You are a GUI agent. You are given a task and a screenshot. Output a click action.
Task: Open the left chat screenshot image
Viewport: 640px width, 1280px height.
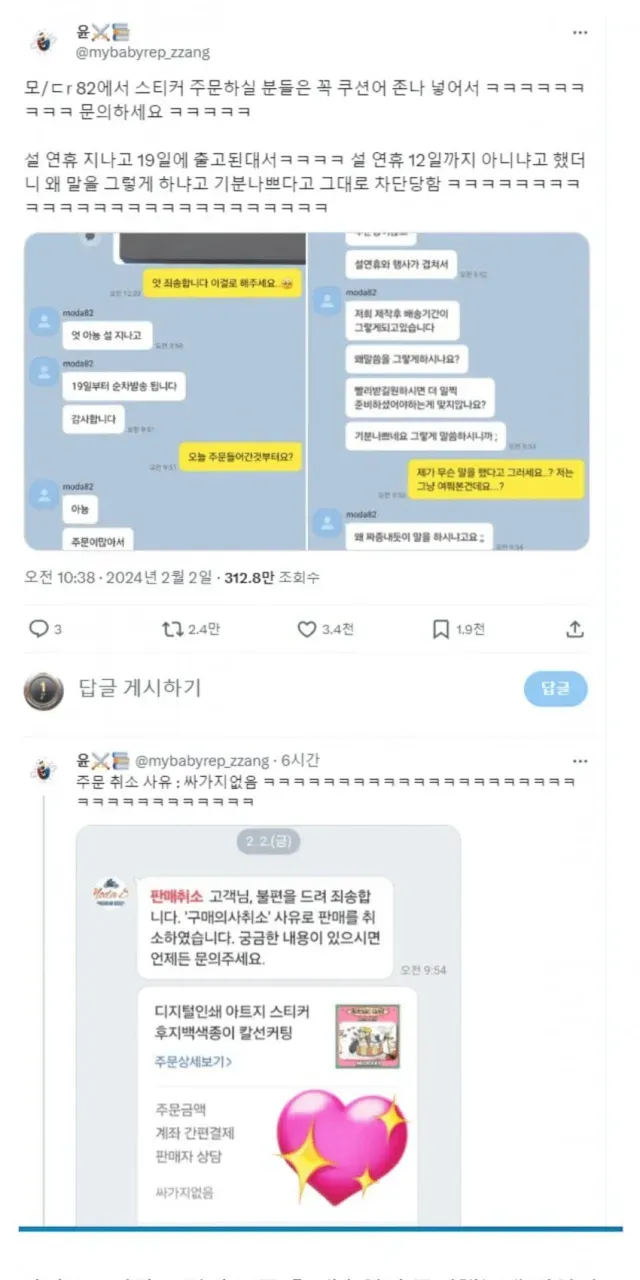(165, 392)
